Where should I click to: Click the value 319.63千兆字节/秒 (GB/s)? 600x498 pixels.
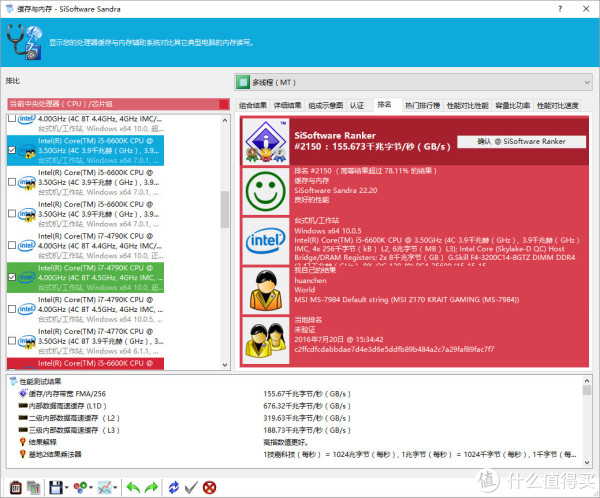point(307,418)
